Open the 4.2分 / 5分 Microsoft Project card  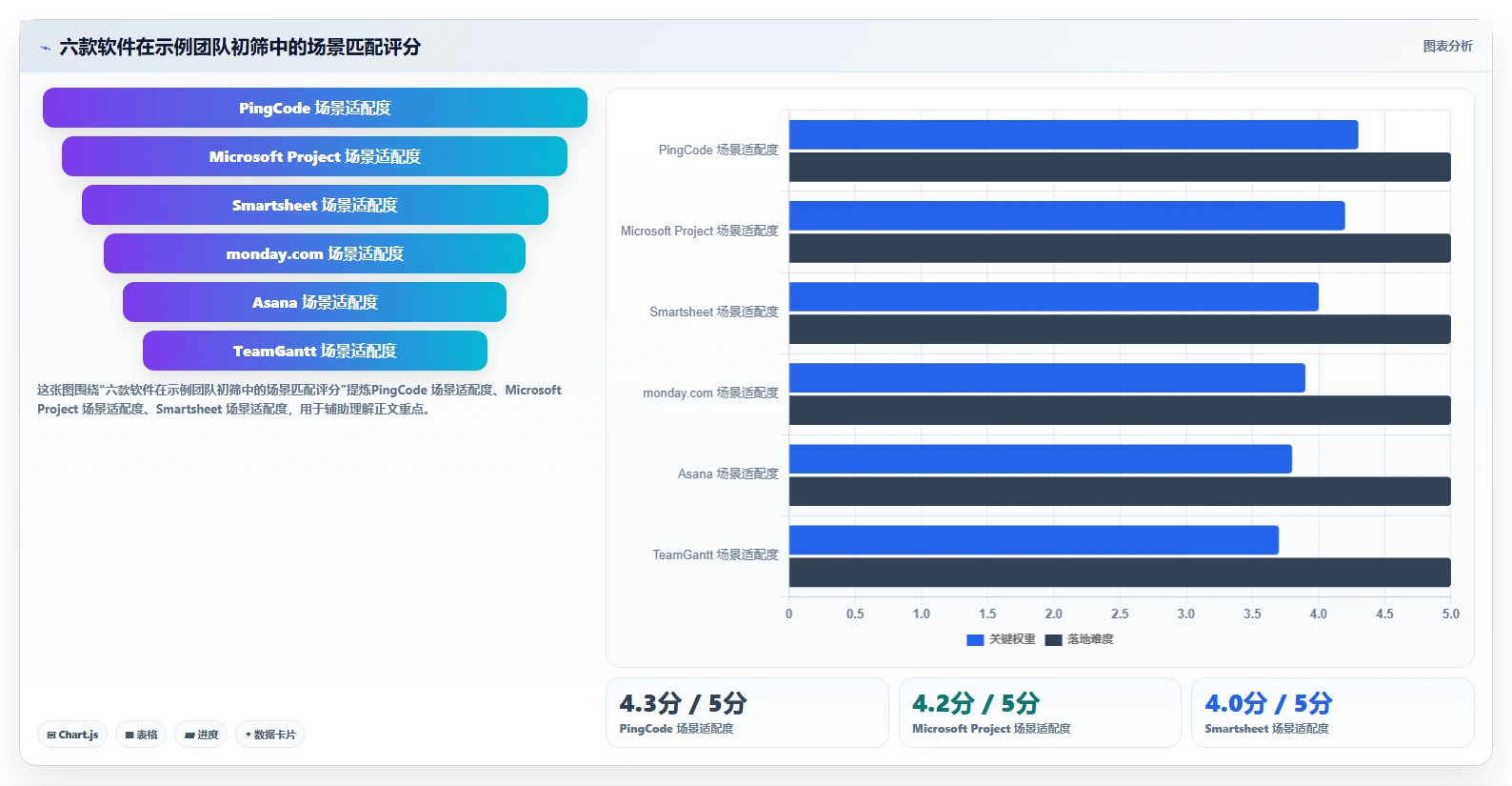pos(1040,713)
